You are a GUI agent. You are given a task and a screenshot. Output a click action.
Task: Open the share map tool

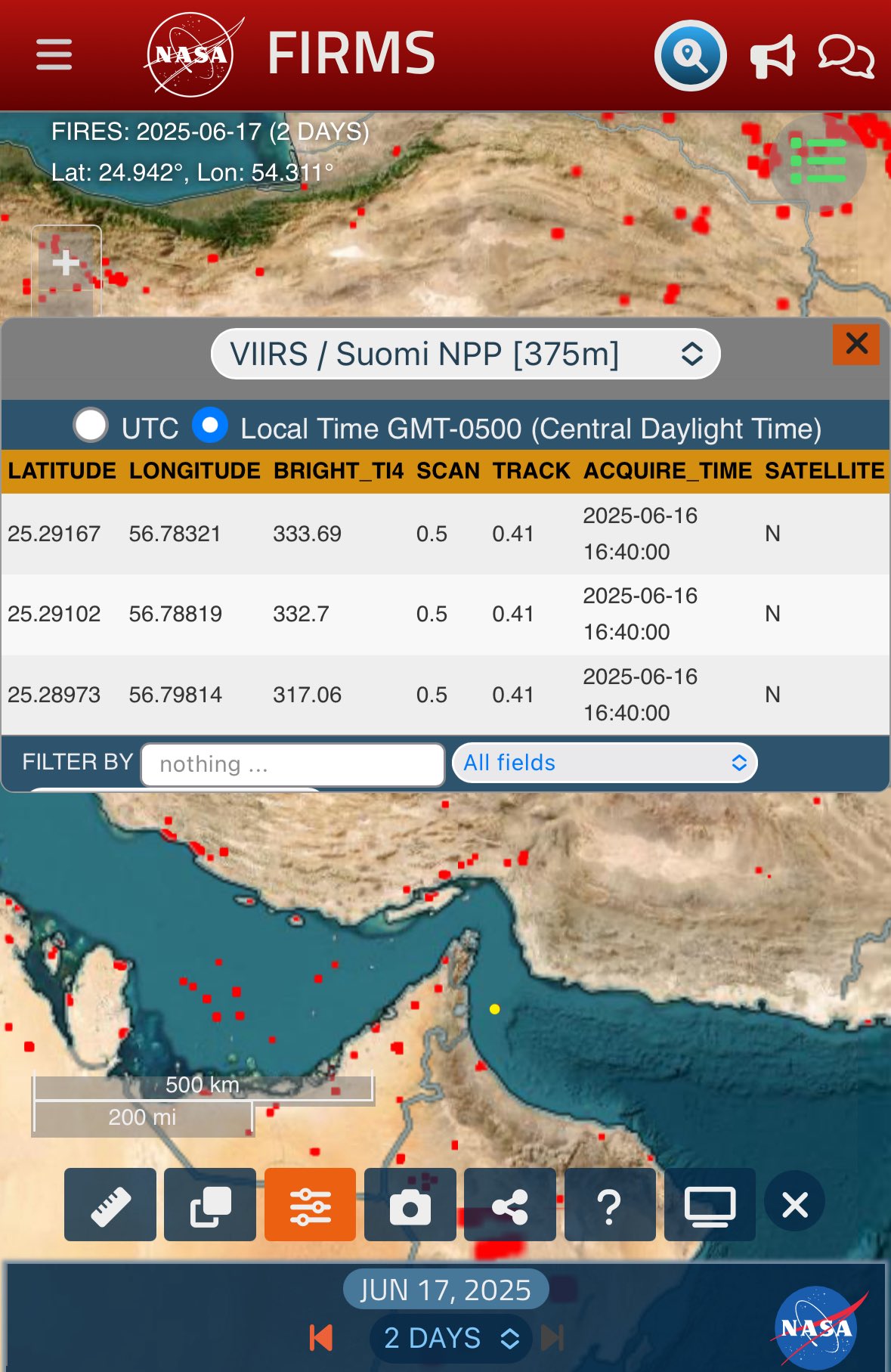(510, 1204)
